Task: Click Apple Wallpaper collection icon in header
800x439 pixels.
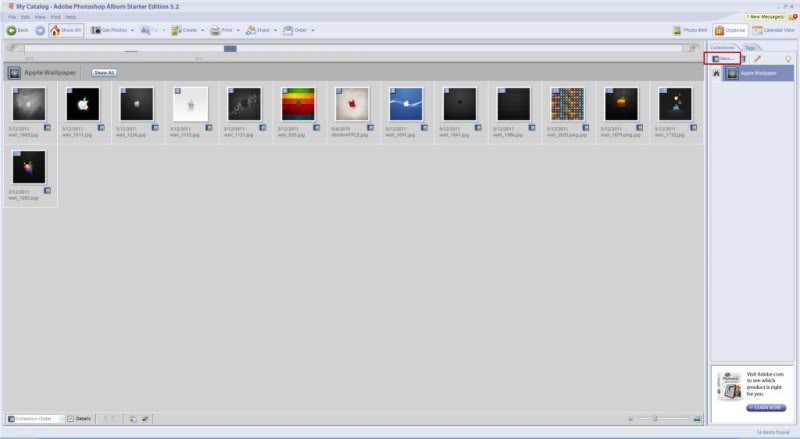Action: [x=14, y=73]
